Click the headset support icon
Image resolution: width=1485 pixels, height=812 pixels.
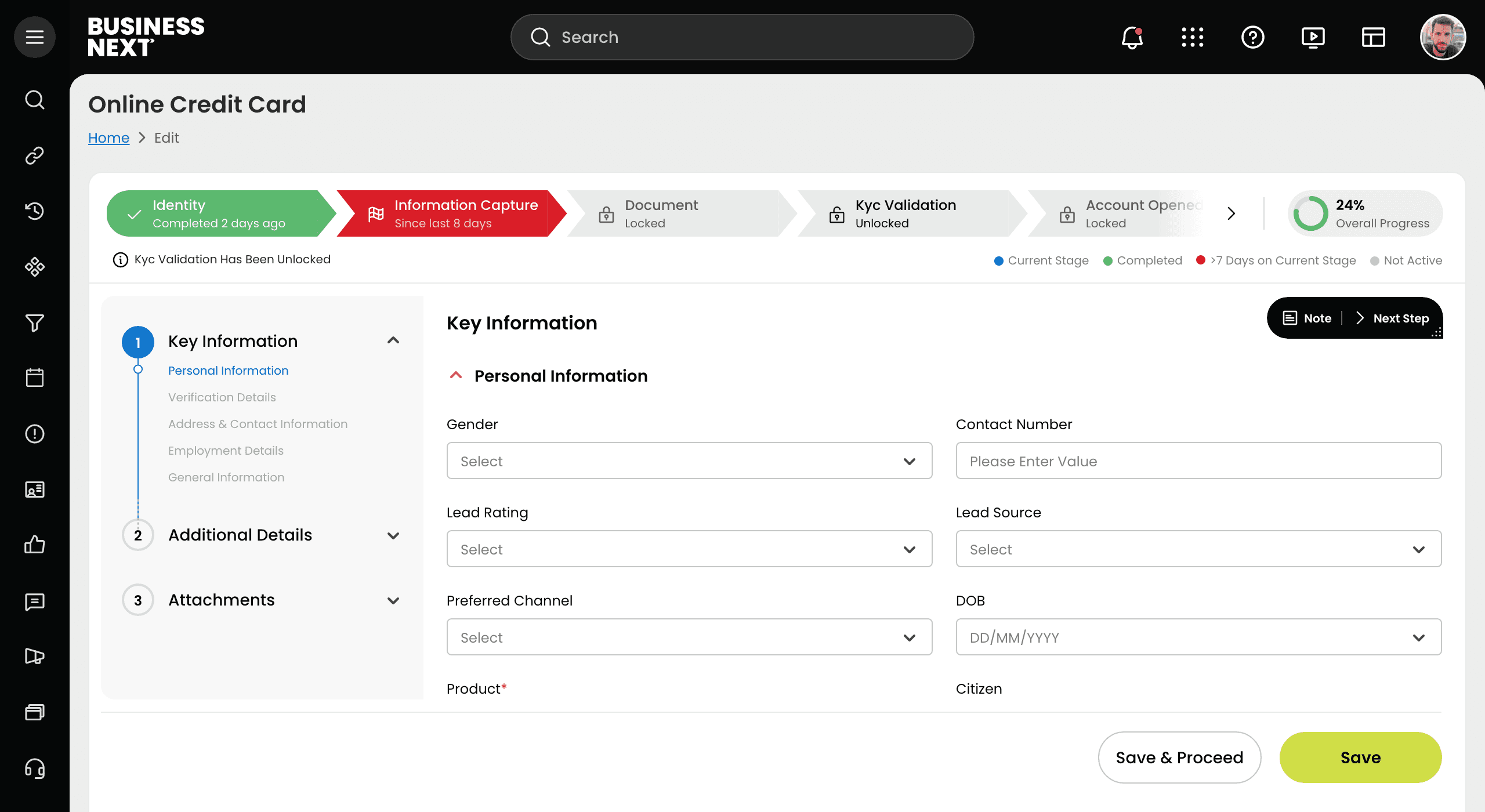coord(35,768)
